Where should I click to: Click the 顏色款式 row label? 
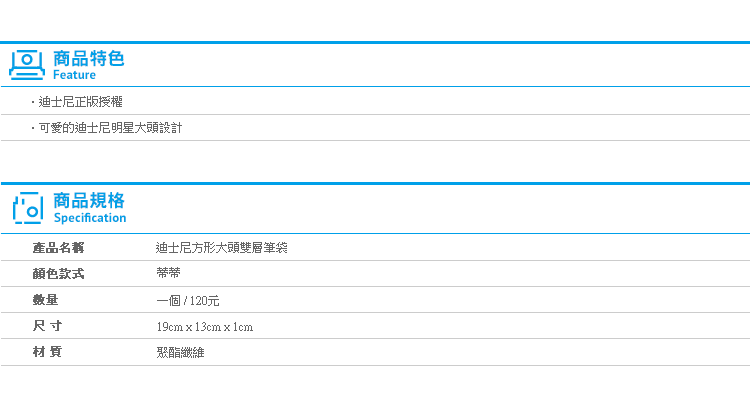(x=58, y=274)
